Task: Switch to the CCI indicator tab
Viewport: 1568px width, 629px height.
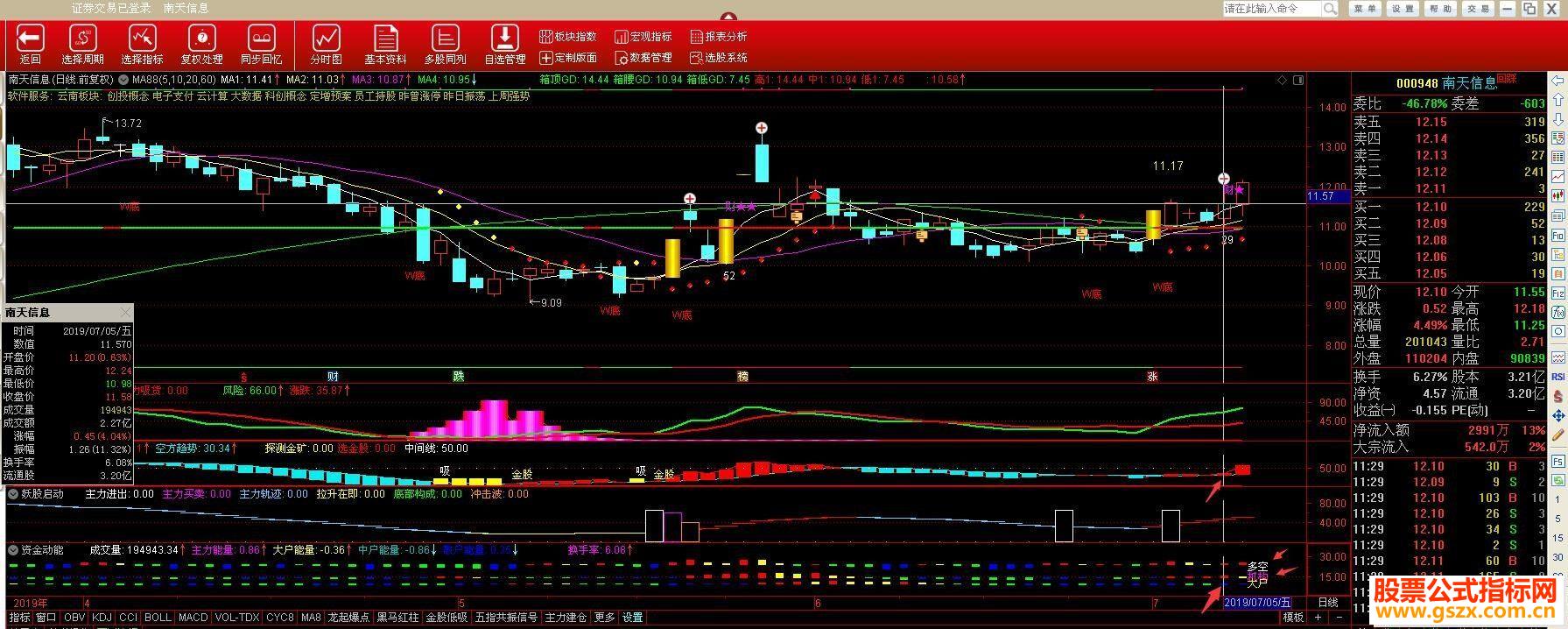Action: tap(129, 618)
